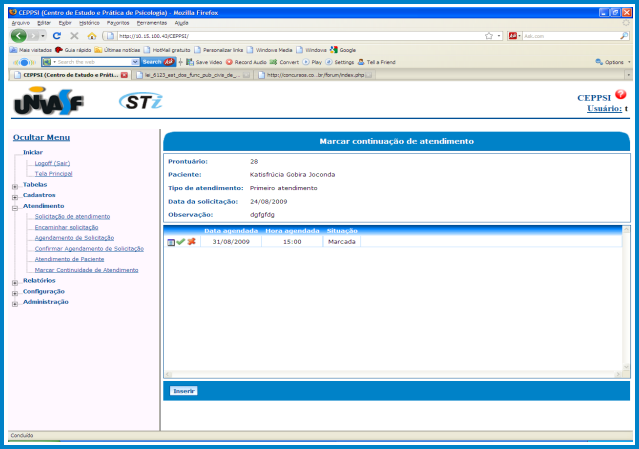The width and height of the screenshot is (639, 449).
Task: Click the table's horizontal scrollbar
Action: tap(393, 374)
